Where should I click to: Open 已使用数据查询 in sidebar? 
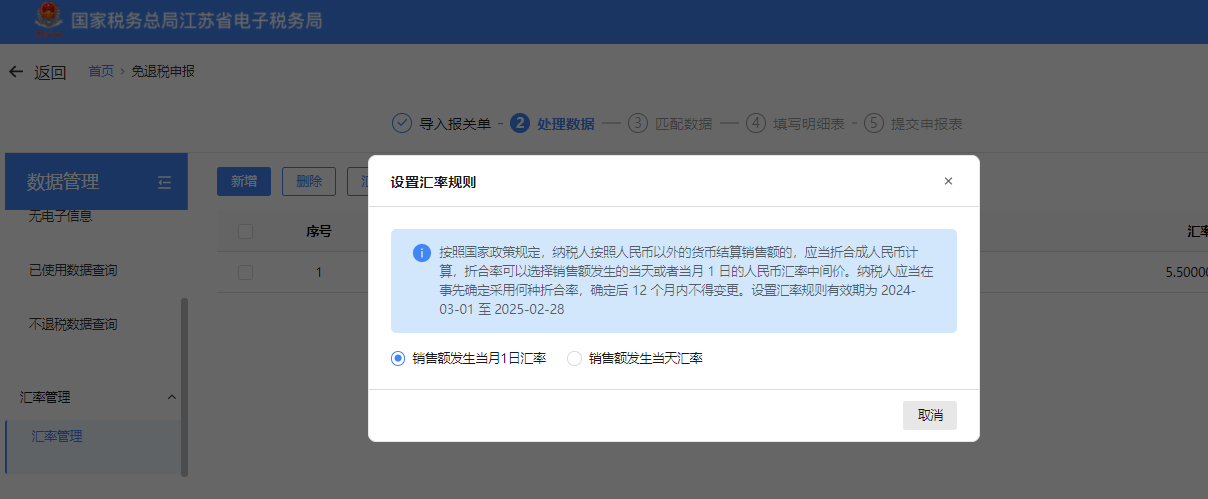pos(74,270)
